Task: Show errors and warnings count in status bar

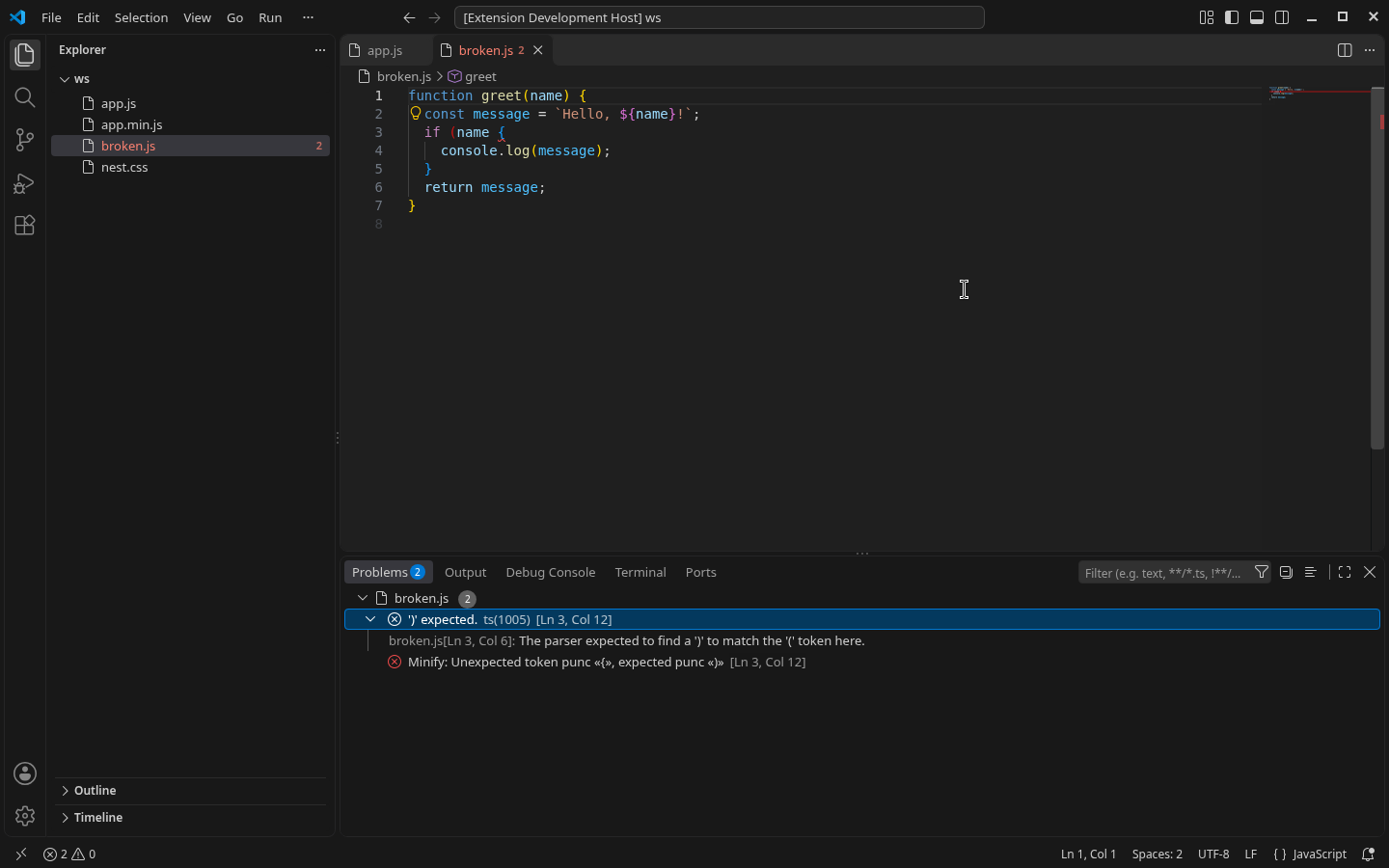Action: 69,854
